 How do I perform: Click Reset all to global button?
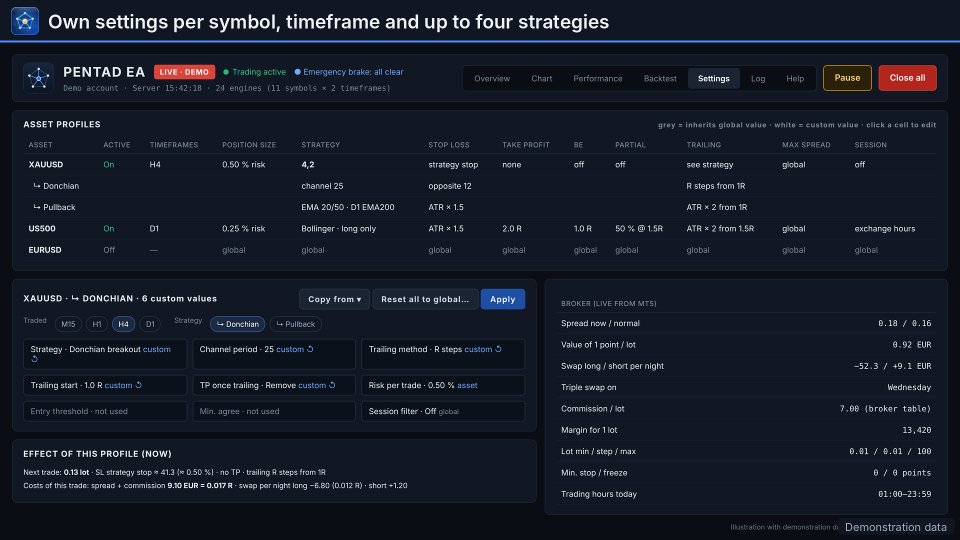[425, 299]
